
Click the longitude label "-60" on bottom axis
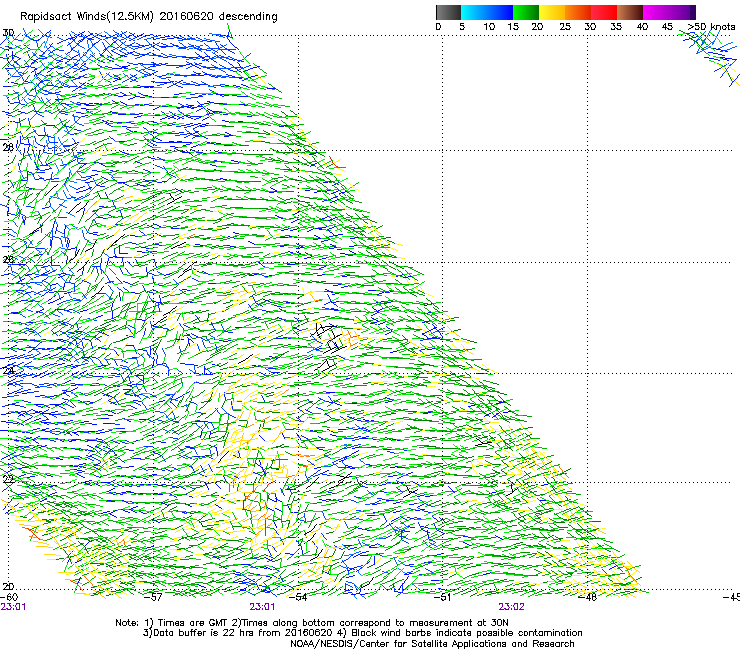tap(9, 598)
